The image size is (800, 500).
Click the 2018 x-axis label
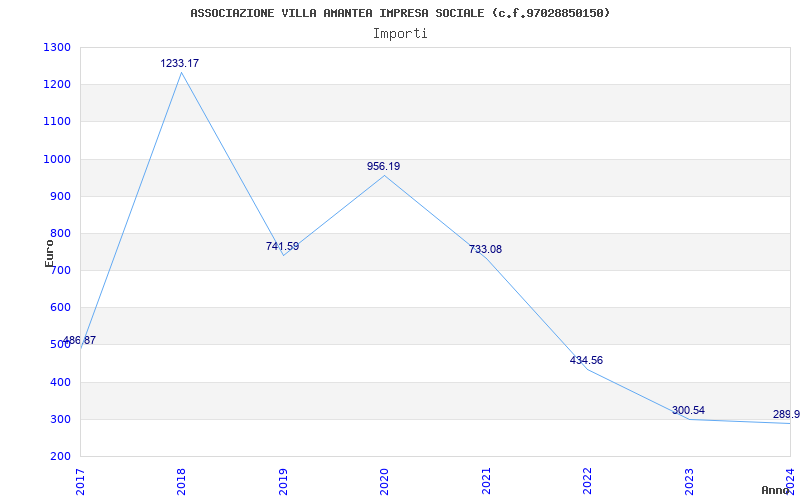(x=182, y=482)
